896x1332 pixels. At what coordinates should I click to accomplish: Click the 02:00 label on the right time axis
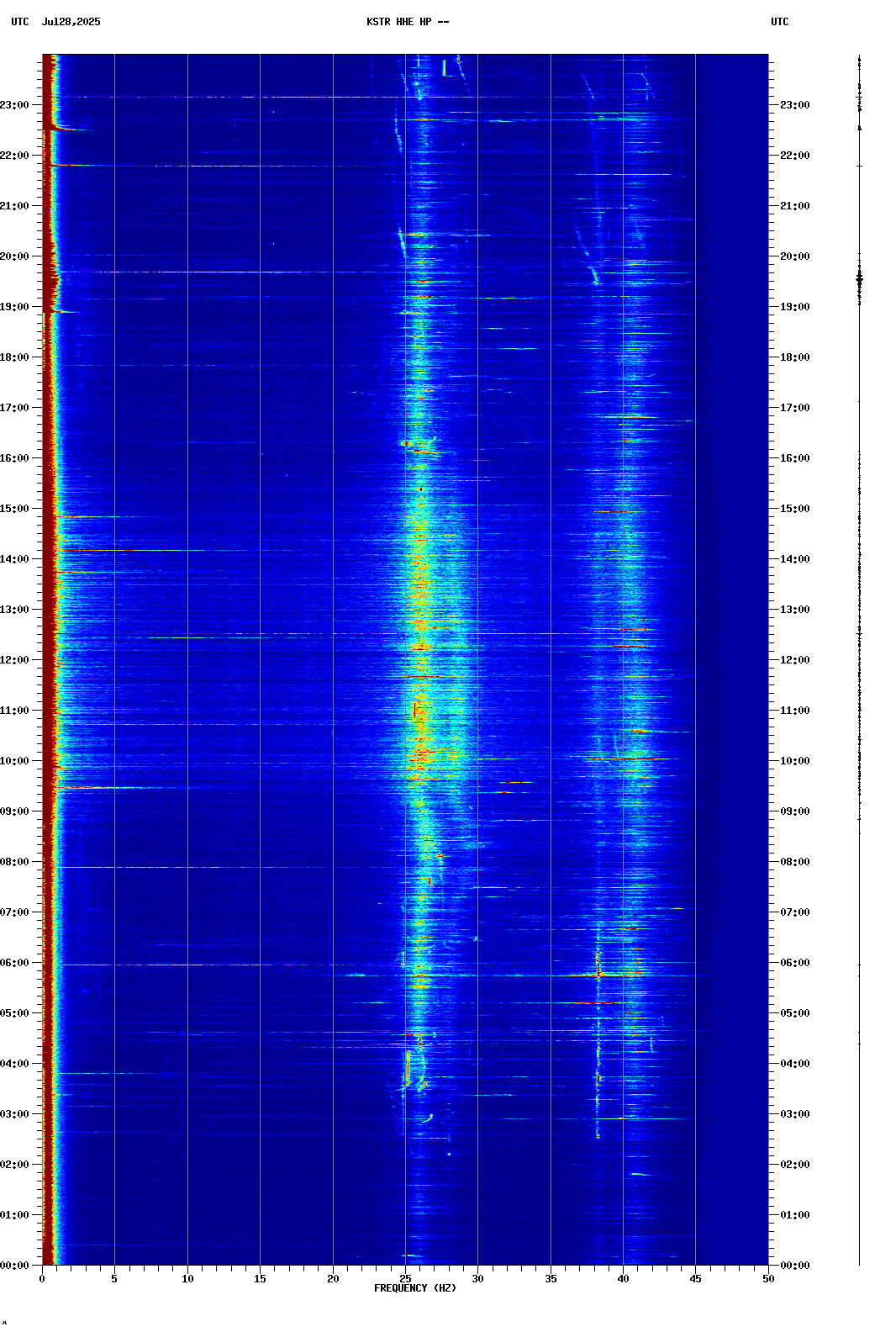(795, 1165)
